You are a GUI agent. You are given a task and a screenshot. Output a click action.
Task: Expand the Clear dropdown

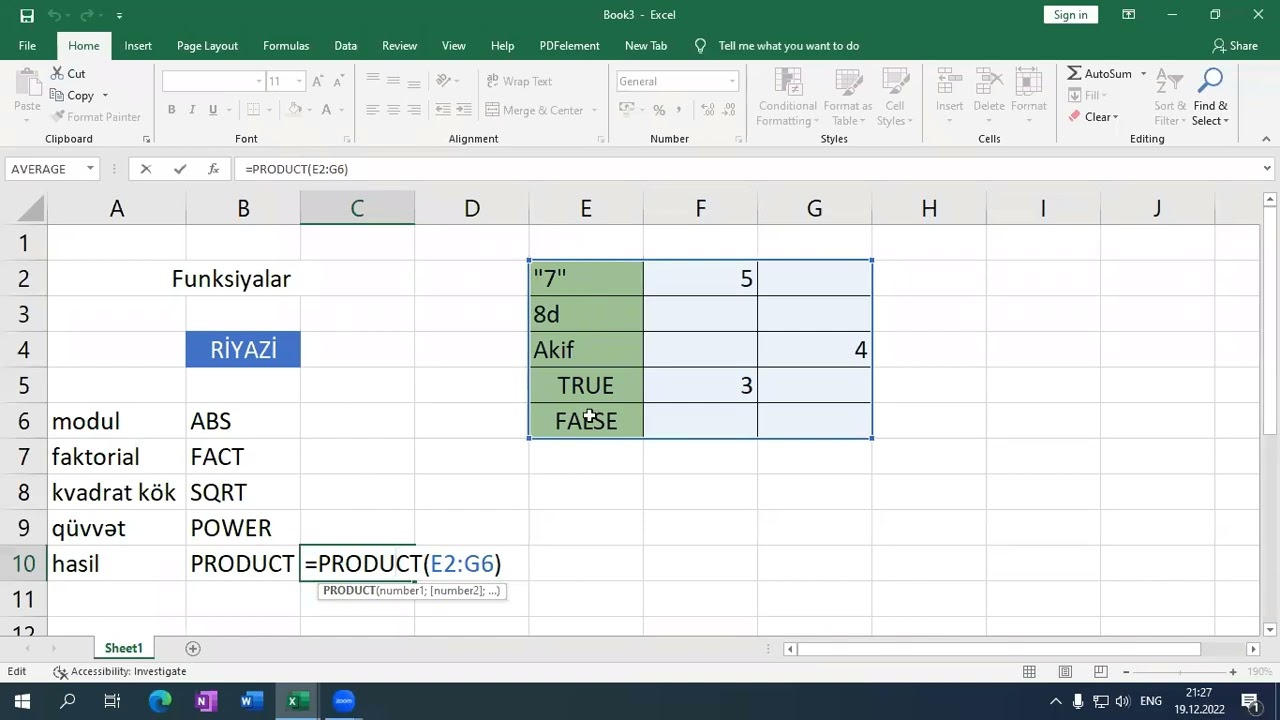click(x=1116, y=117)
